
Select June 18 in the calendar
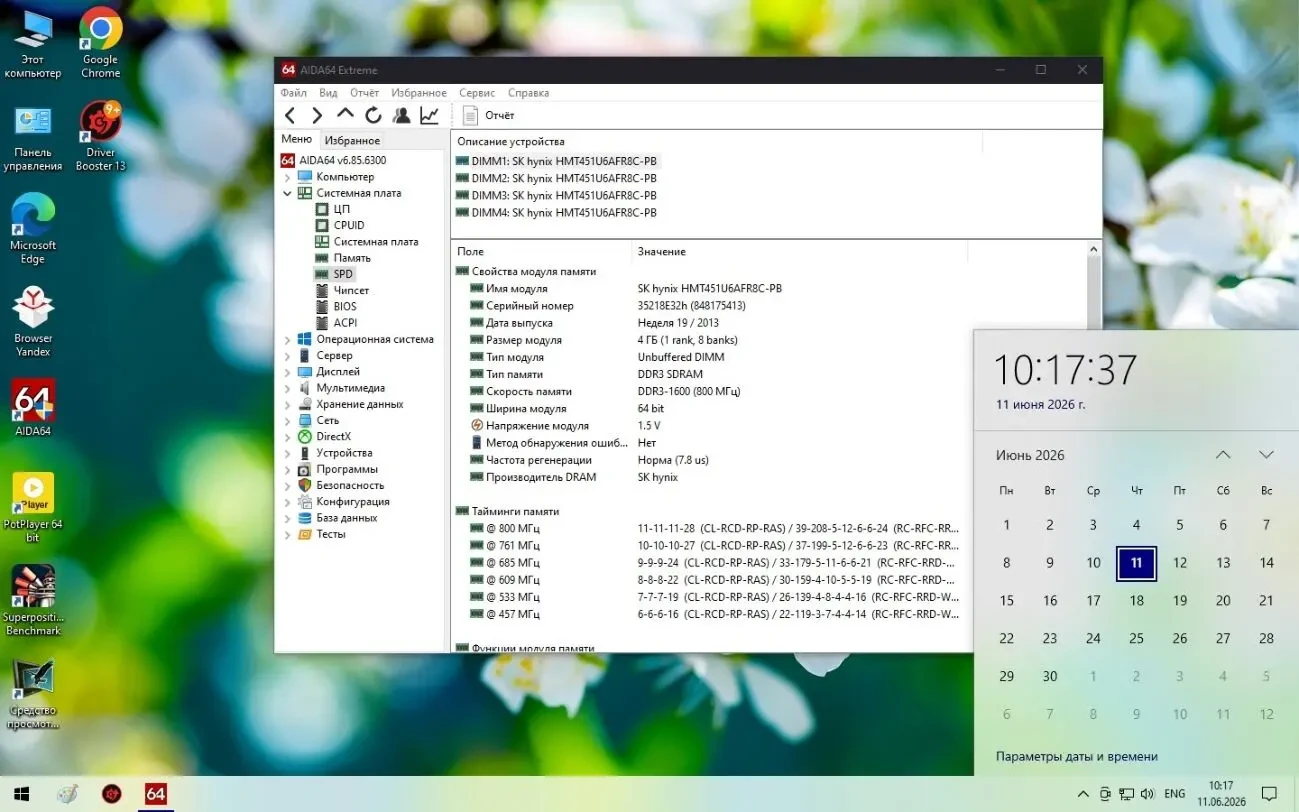pyautogui.click(x=1136, y=601)
